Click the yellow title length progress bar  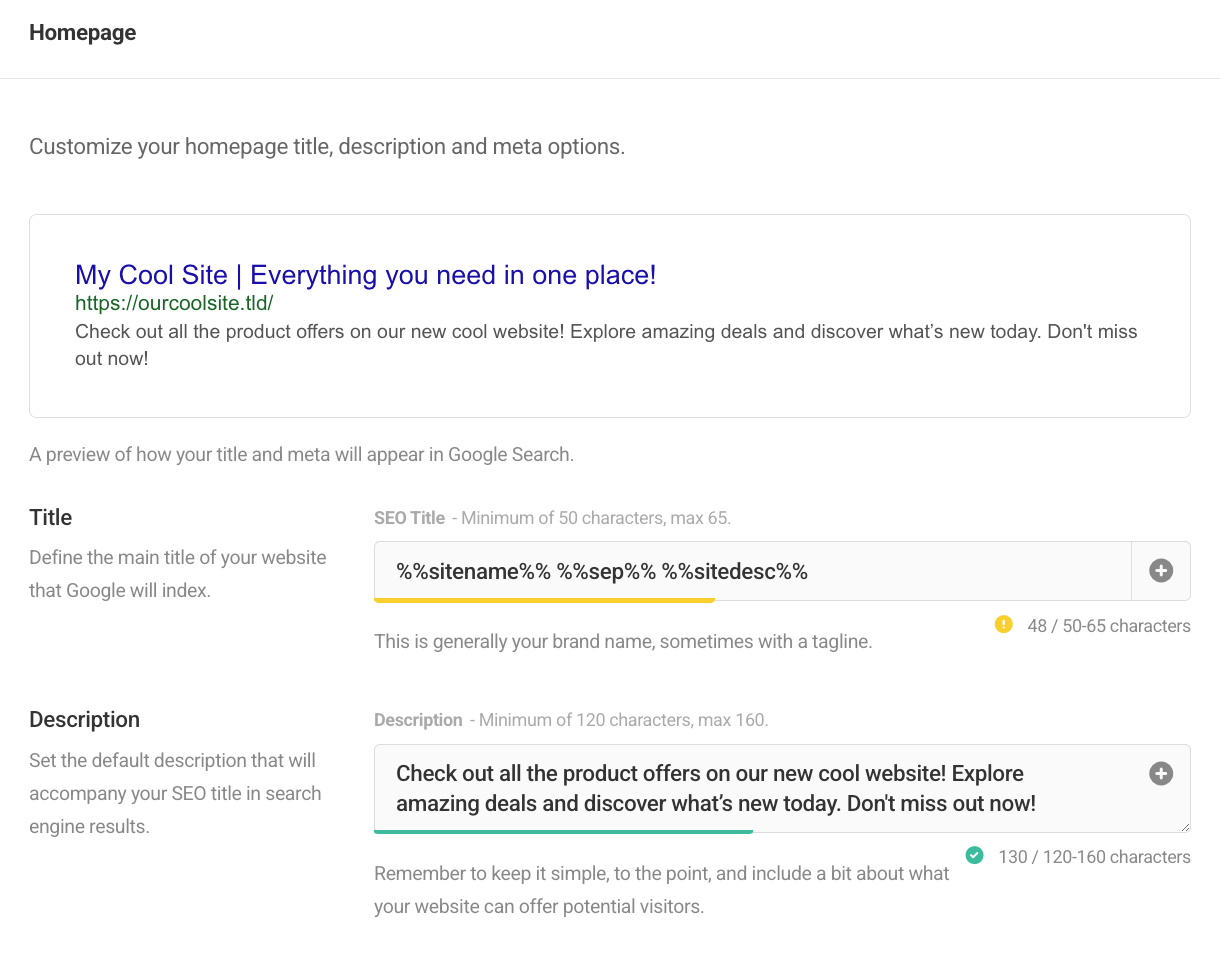pyautogui.click(x=544, y=601)
